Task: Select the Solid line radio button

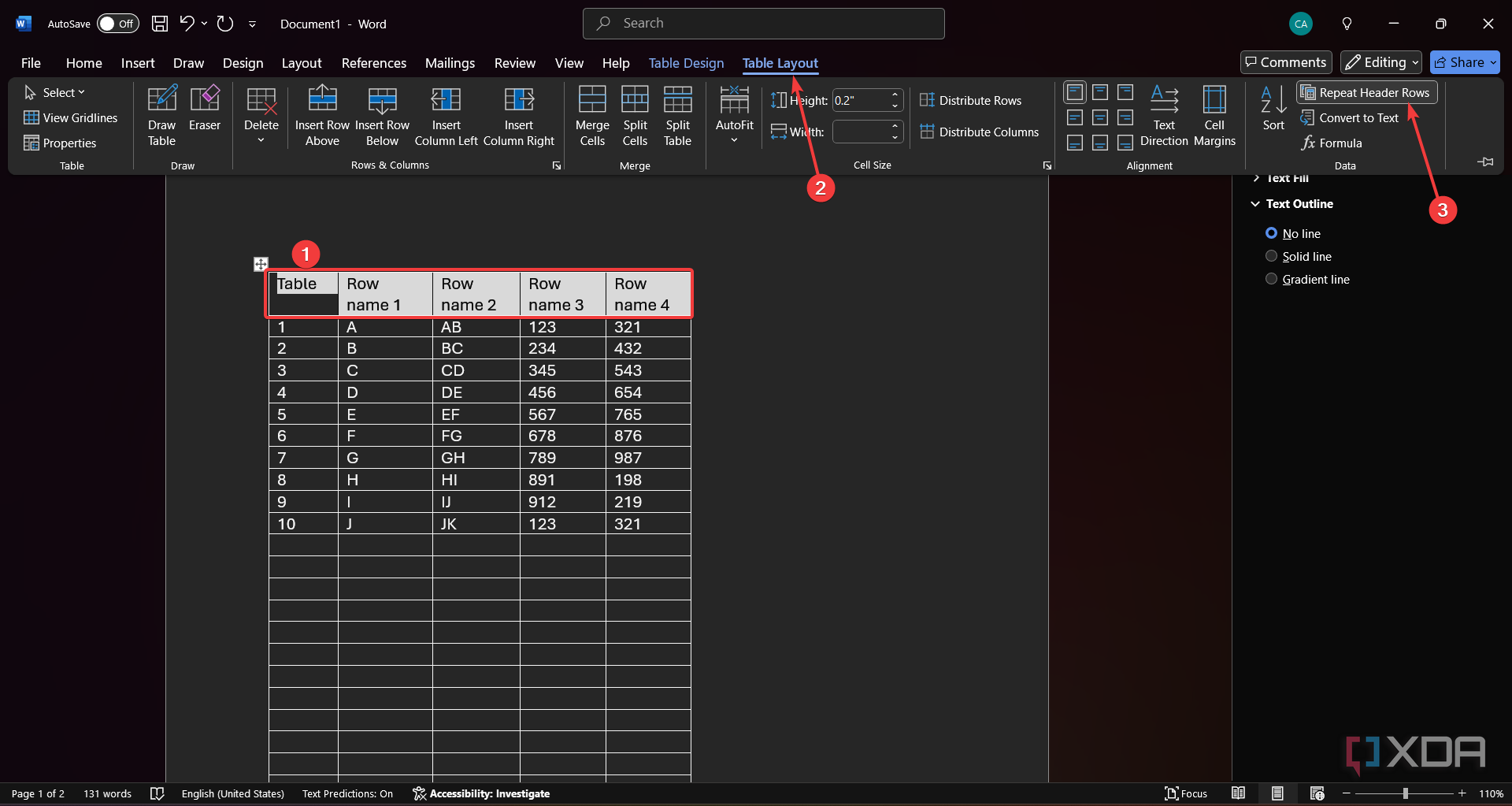Action: pyautogui.click(x=1271, y=255)
